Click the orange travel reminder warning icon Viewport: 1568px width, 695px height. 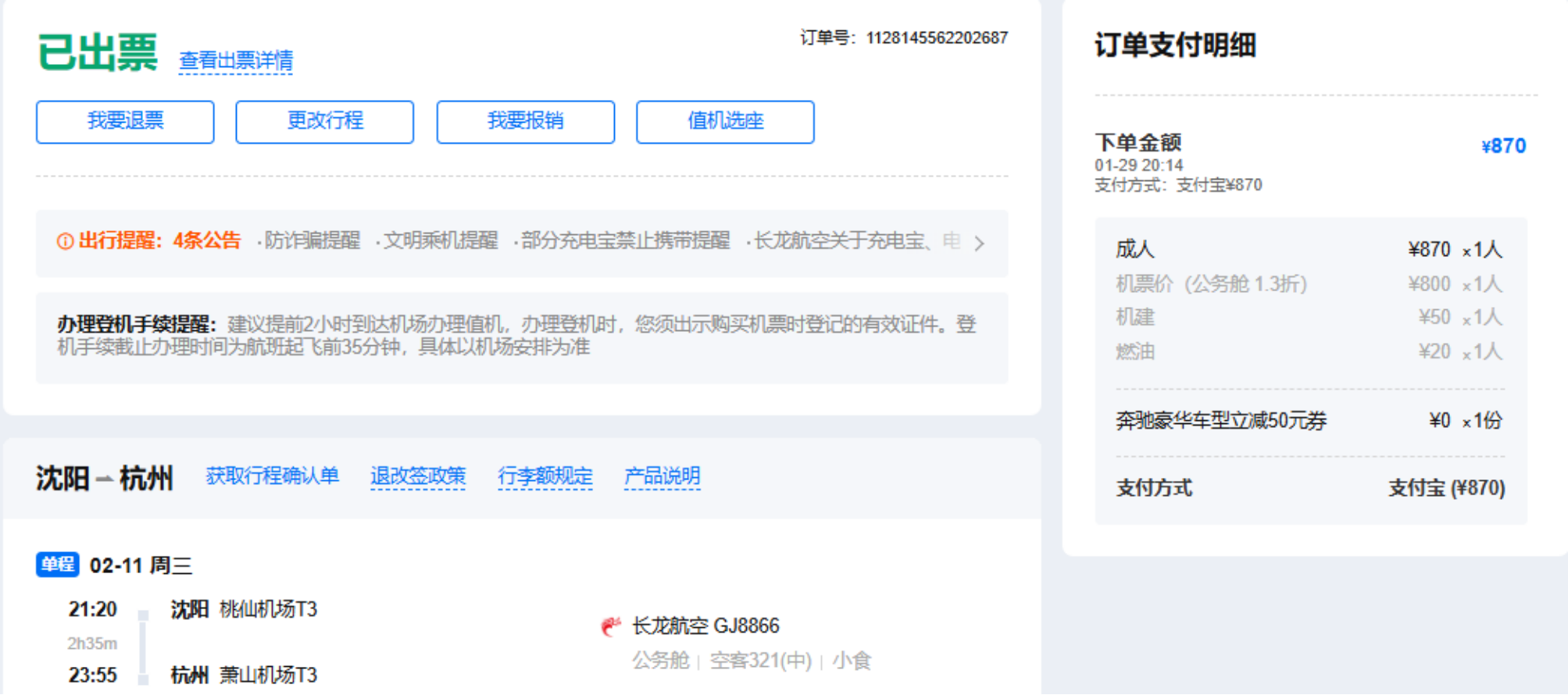point(65,241)
